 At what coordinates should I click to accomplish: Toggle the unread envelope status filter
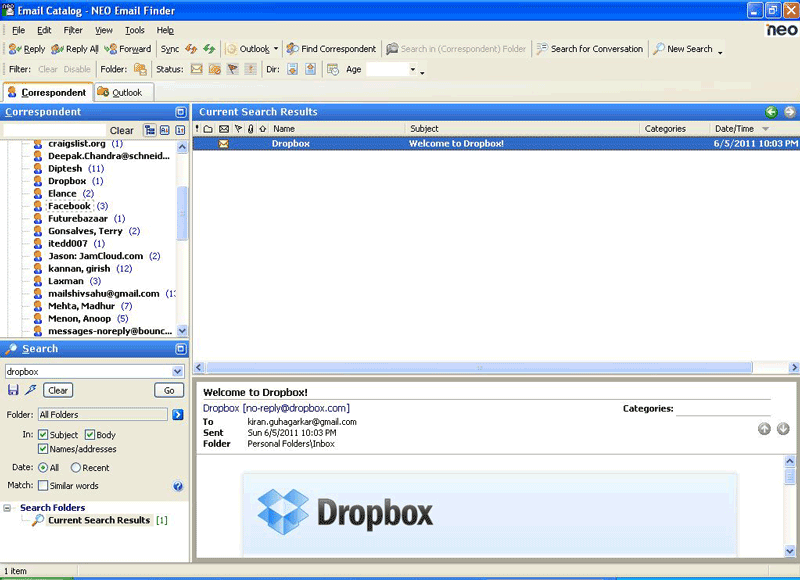[196, 69]
